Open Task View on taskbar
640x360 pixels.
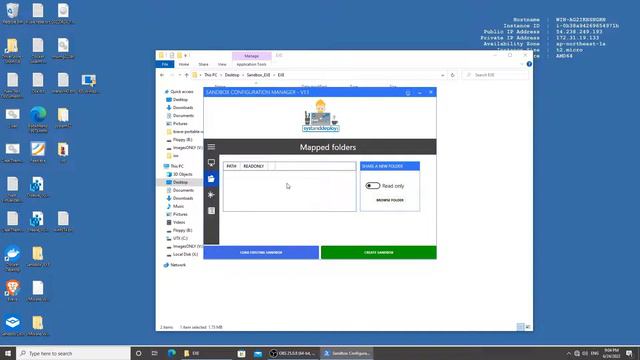pyautogui.click(x=155, y=353)
